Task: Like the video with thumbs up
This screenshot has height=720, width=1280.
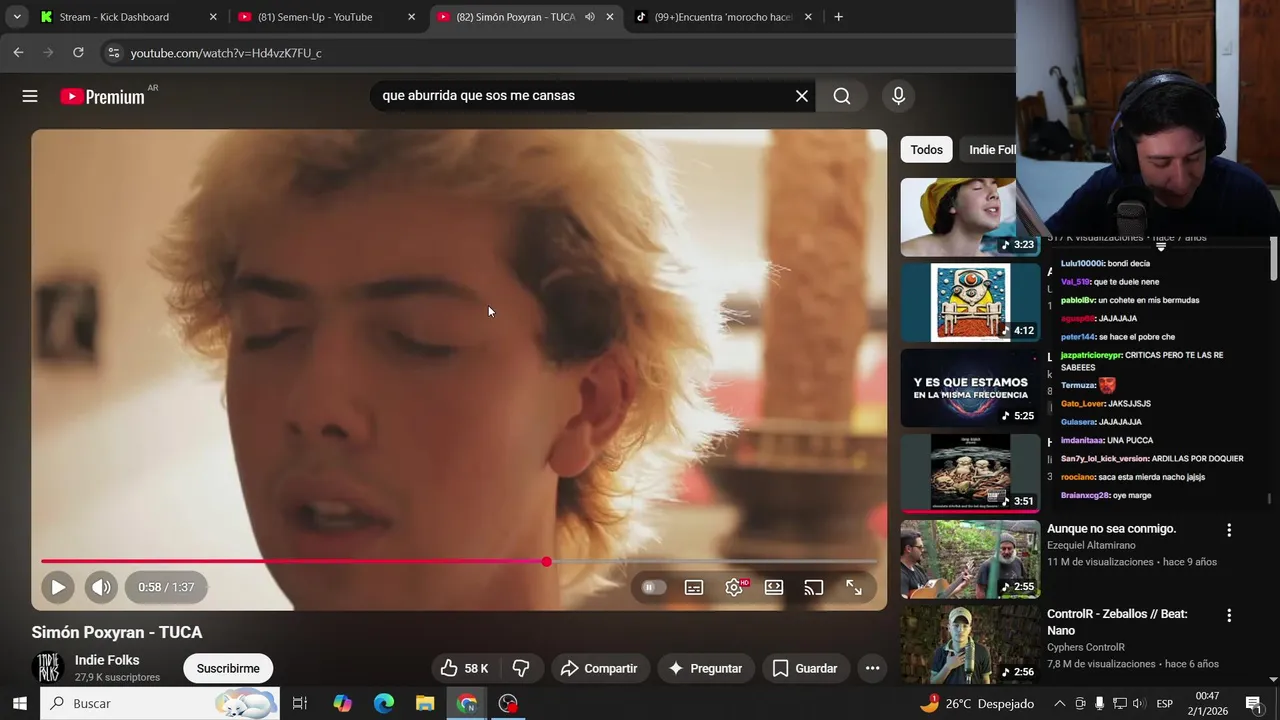Action: 465,668
